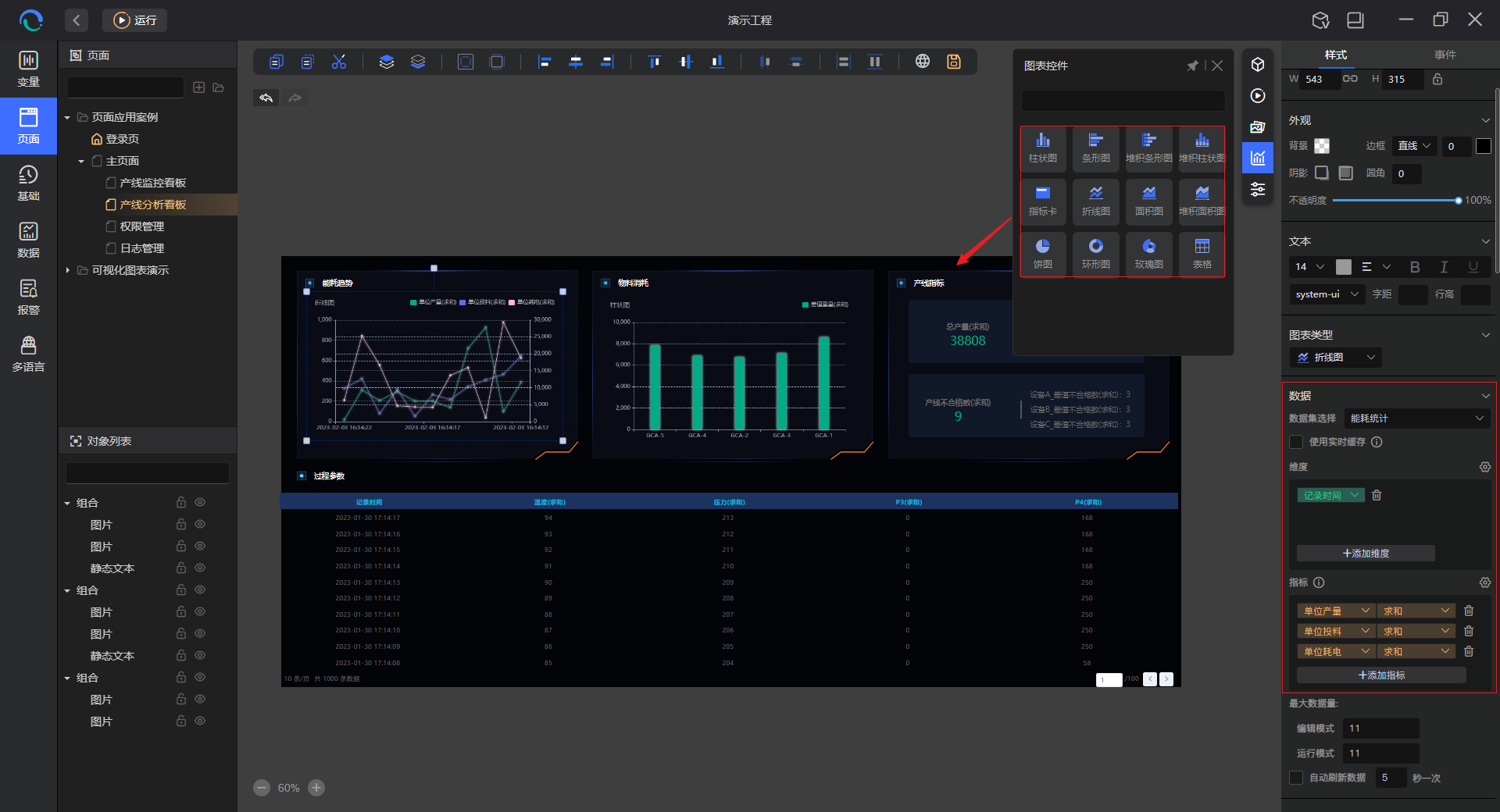
Task: Open the 数据 data sidebar section
Action: [x=28, y=240]
